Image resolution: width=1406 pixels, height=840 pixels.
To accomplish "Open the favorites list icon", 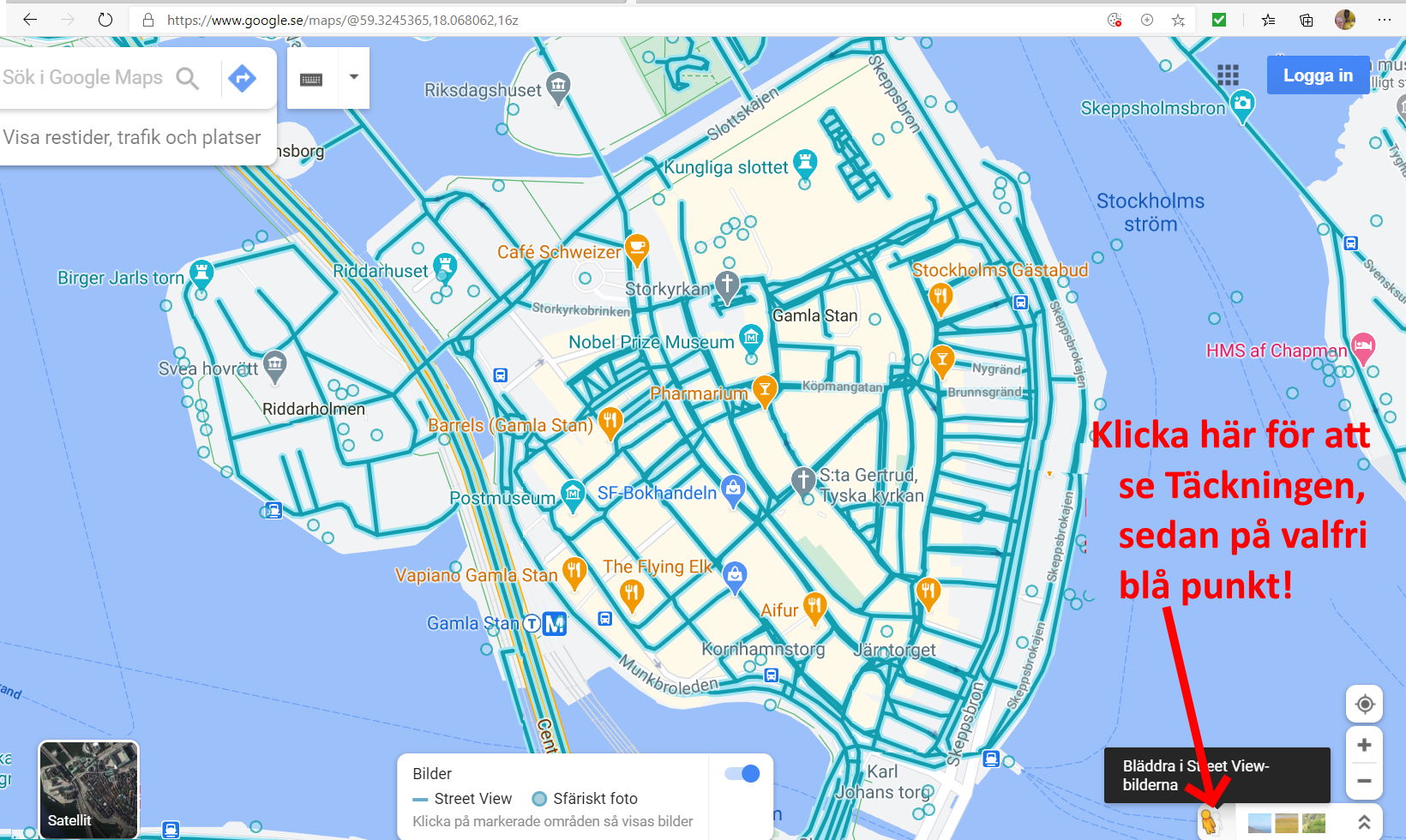I will 1268,20.
